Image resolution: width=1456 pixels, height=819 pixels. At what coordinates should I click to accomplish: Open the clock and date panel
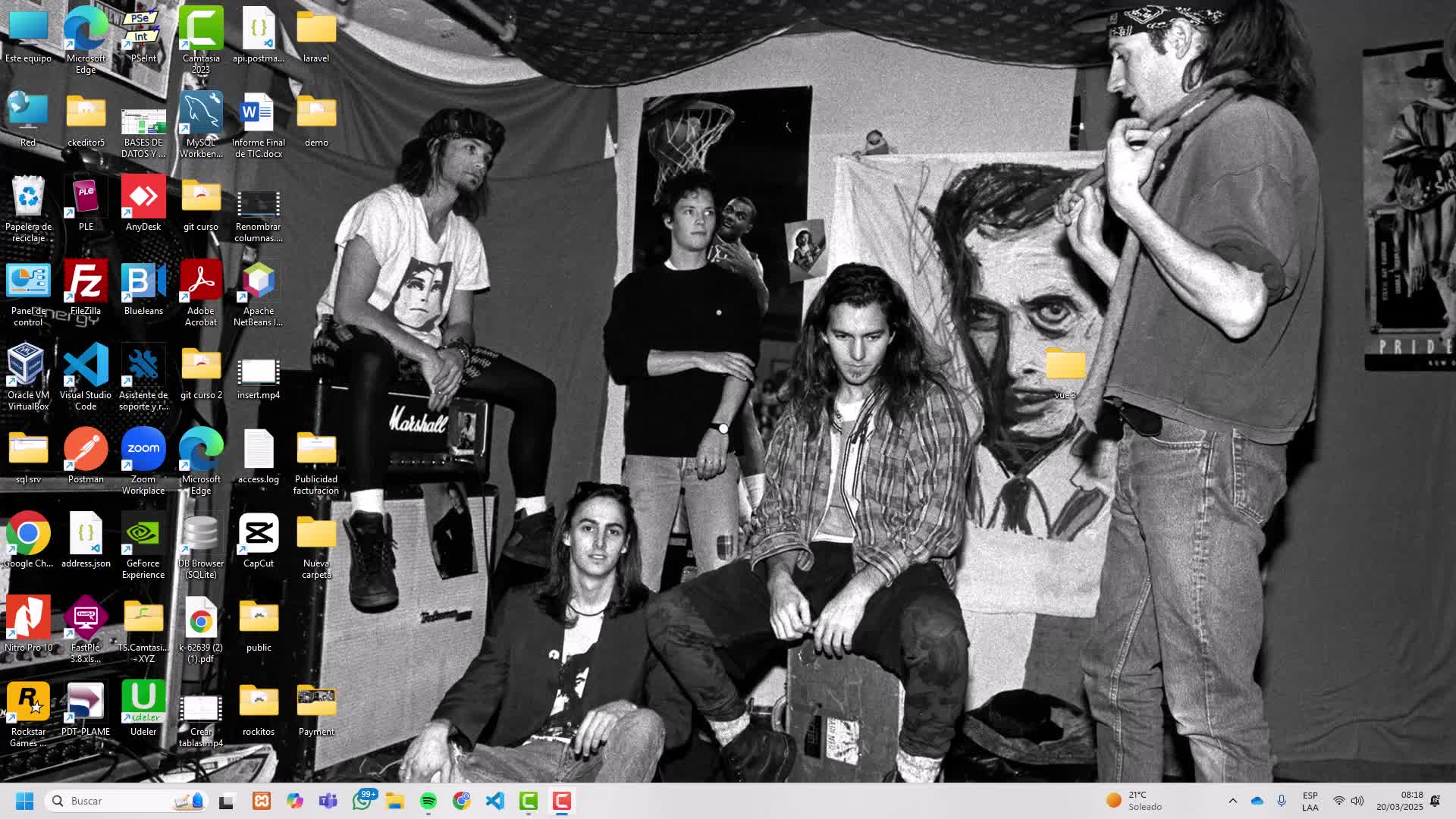(1399, 801)
